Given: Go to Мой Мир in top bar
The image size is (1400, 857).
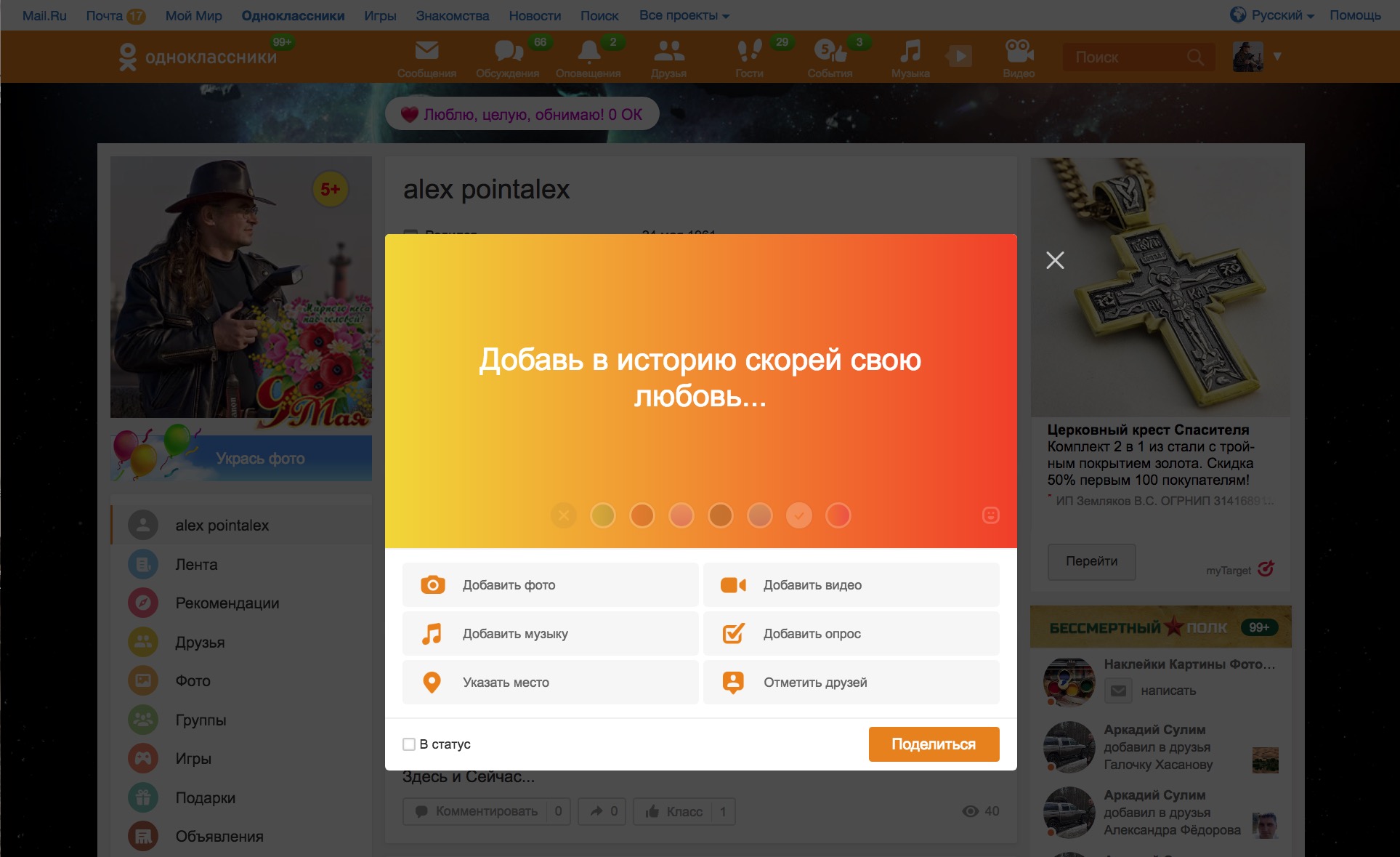Looking at the screenshot, I should pos(194,15).
